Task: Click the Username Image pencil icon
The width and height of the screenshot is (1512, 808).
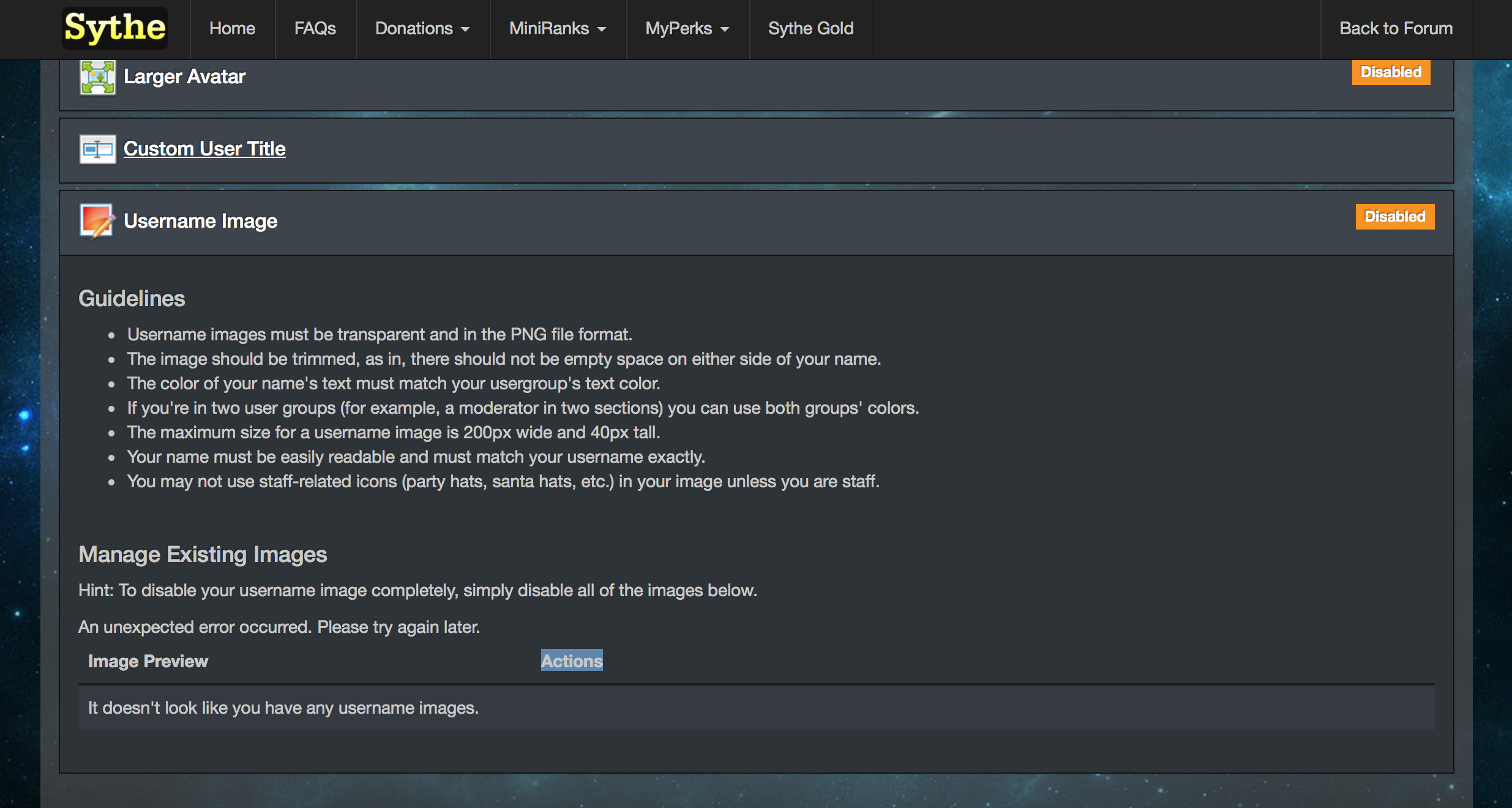Action: [97, 221]
